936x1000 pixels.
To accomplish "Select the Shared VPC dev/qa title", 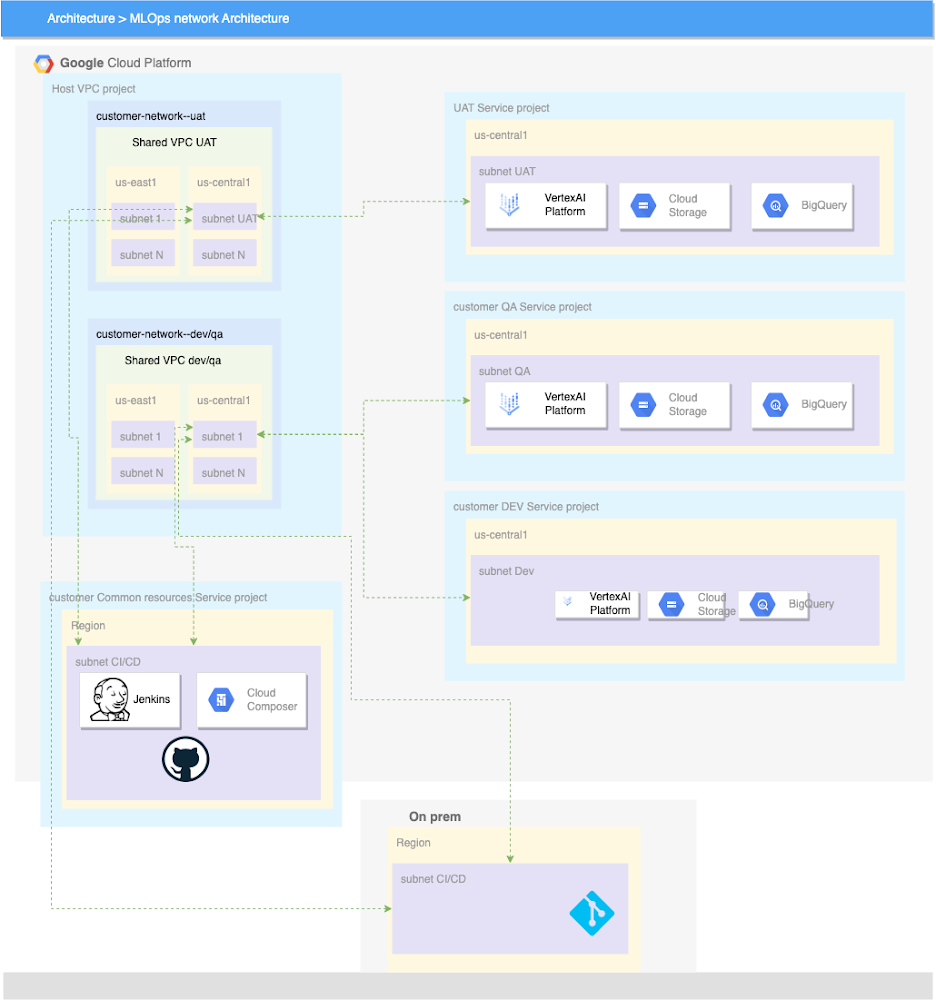I will (173, 360).
